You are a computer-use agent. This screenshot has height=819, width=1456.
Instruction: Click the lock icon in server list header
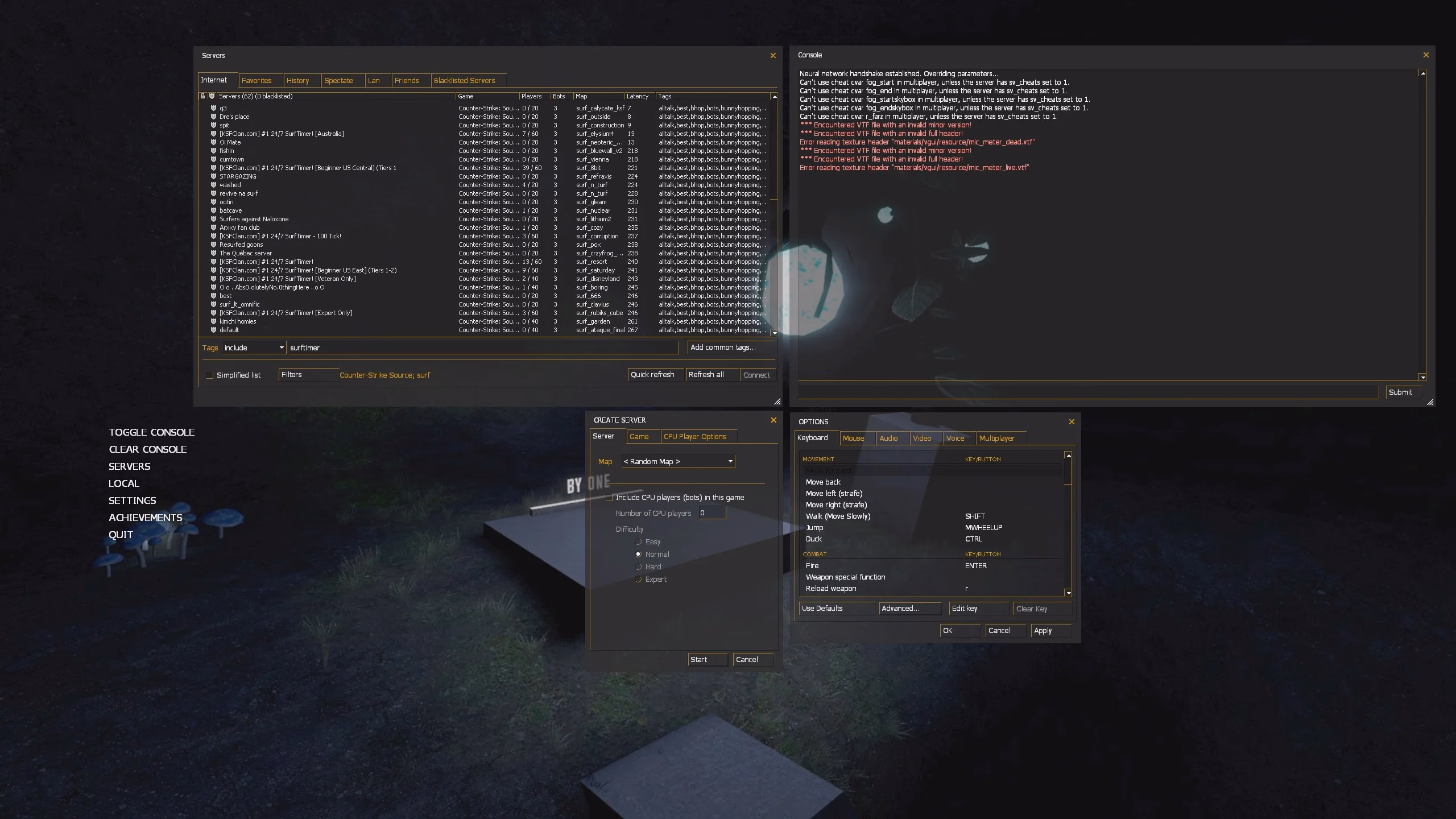click(203, 96)
